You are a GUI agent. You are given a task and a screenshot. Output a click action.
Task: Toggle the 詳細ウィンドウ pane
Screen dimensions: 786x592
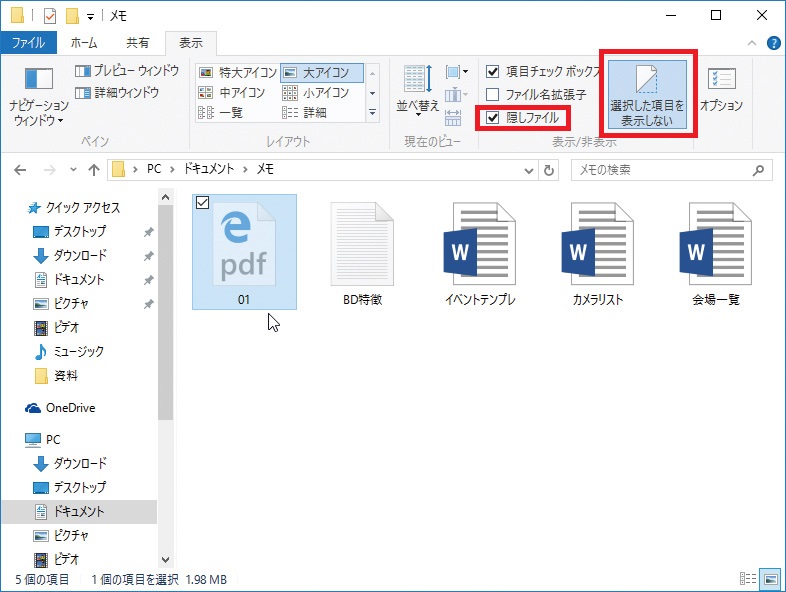[x=117, y=93]
